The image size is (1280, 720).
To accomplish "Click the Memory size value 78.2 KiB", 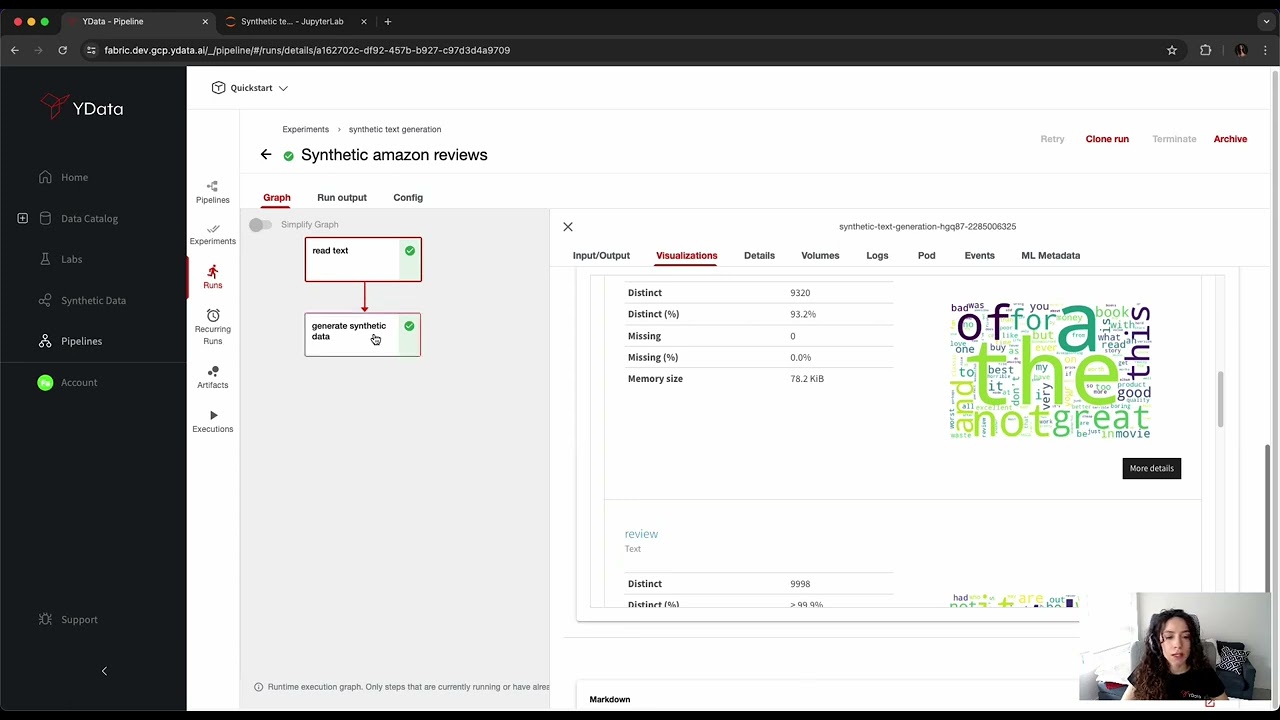I will (x=807, y=379).
